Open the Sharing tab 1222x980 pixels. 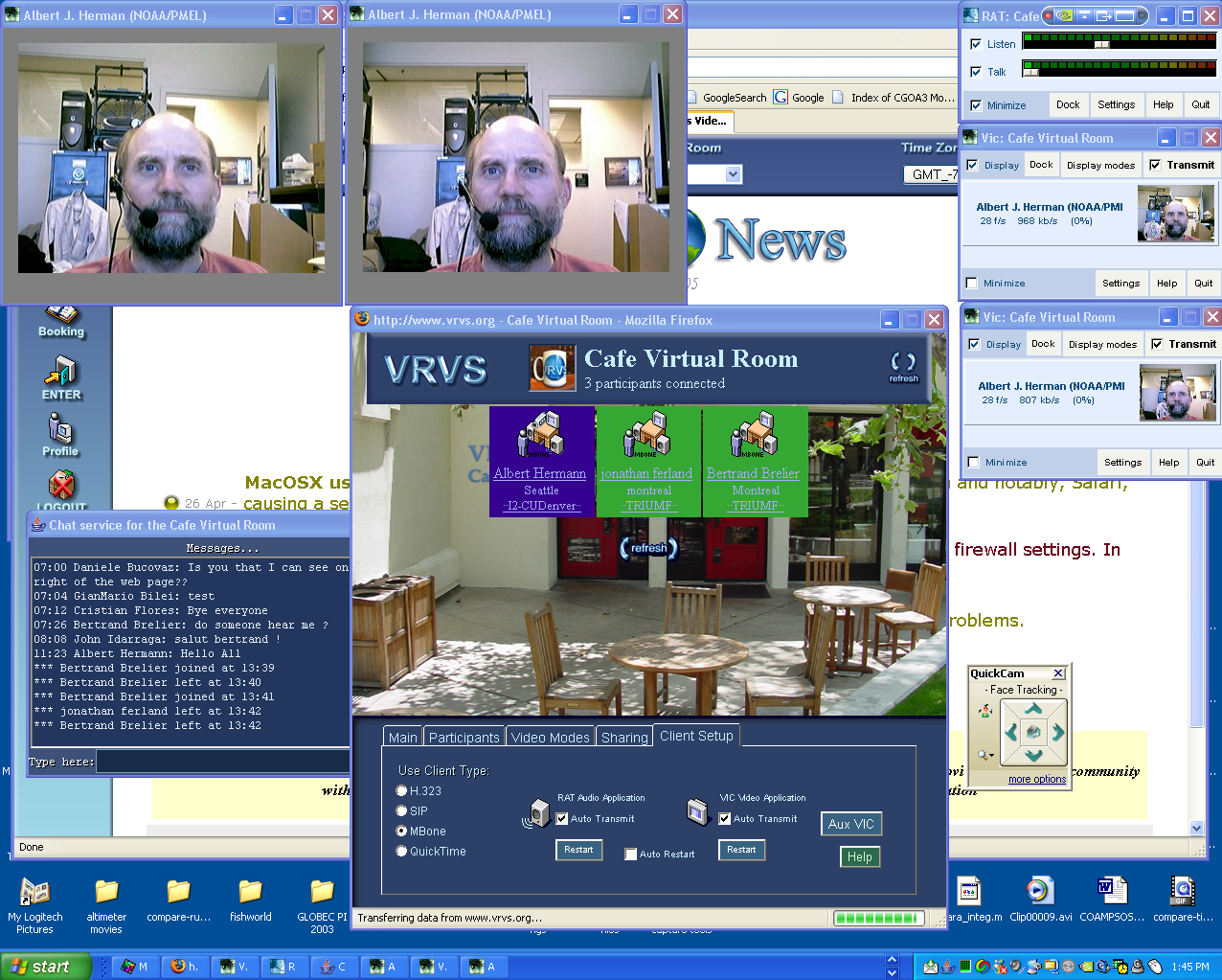[624, 738]
